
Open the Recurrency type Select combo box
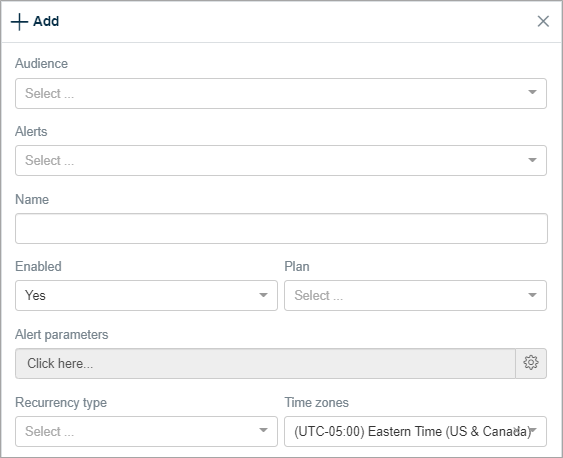[x=146, y=431]
